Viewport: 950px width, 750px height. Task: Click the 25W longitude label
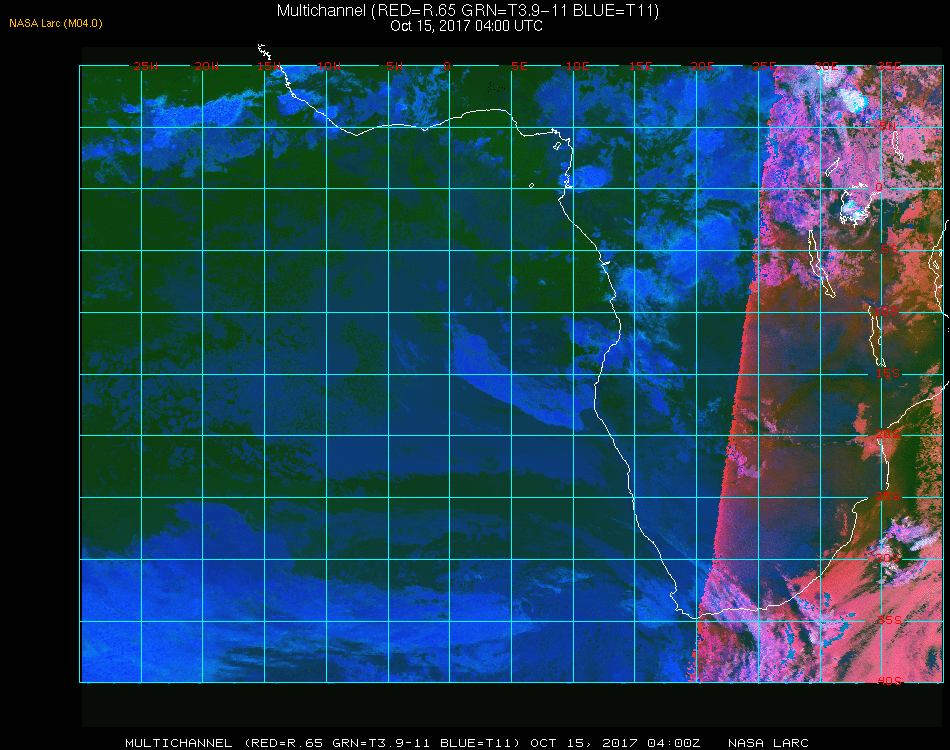[145, 66]
